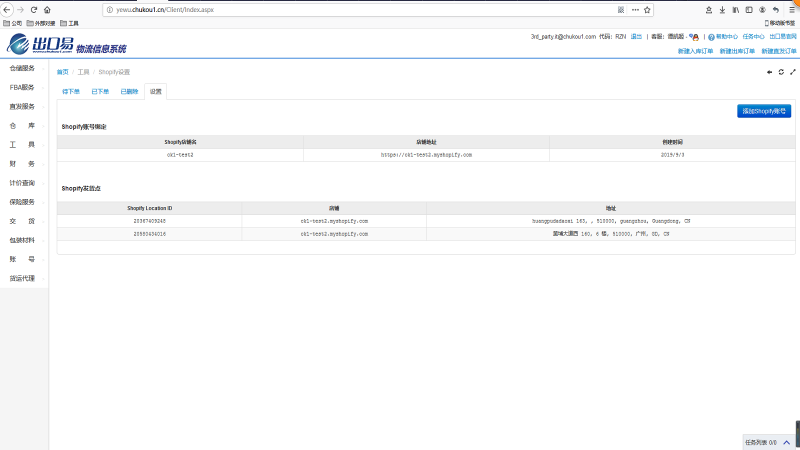Open the 工具 bookmarks folder

pyautogui.click(x=69, y=23)
